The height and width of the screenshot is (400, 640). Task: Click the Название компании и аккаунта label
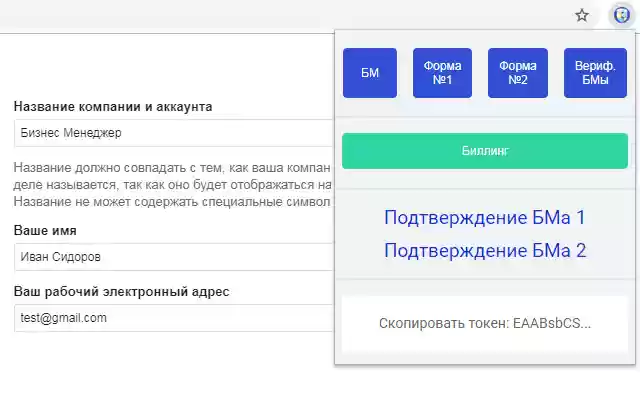click(x=113, y=107)
